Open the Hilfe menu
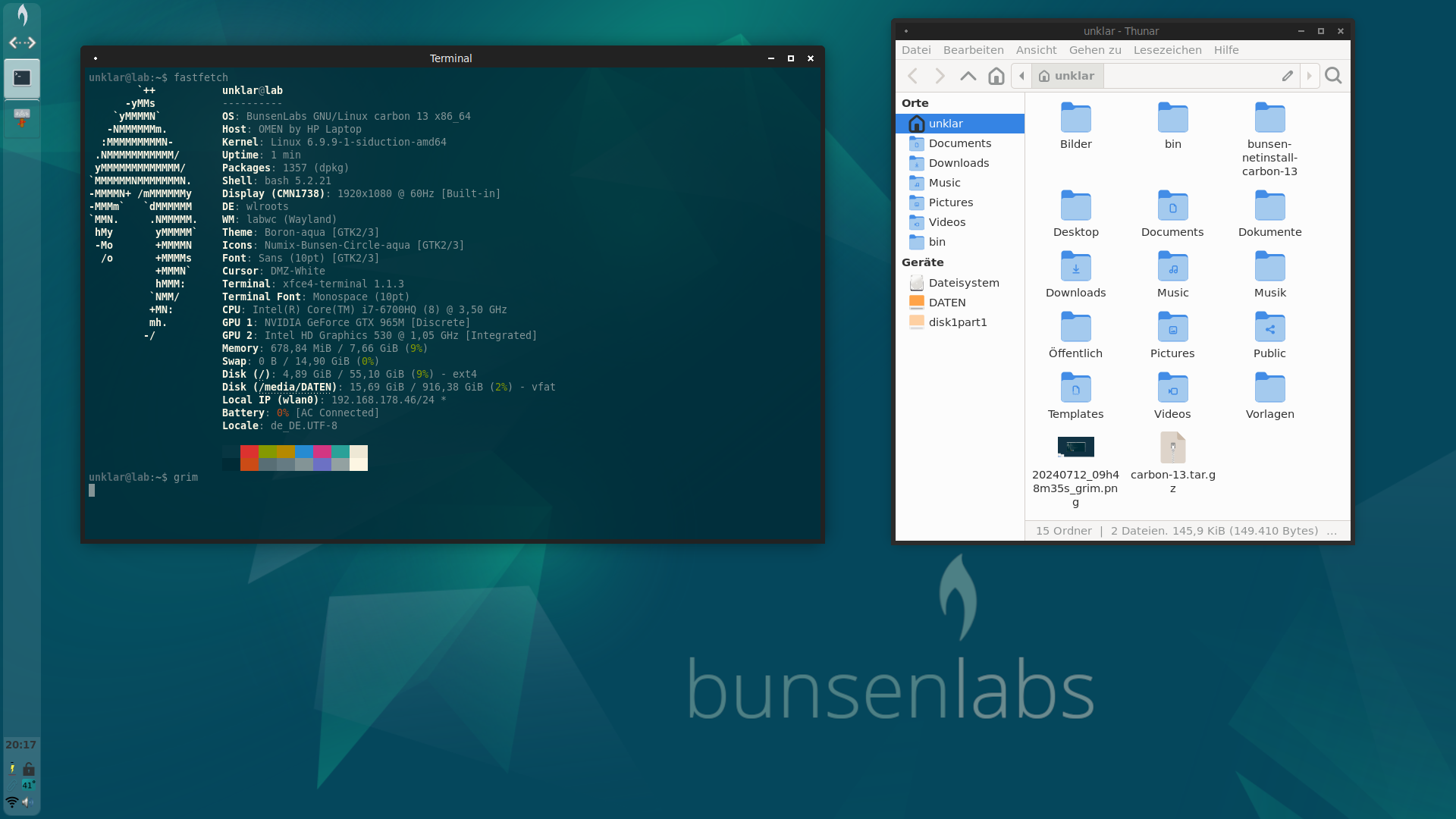 pyautogui.click(x=1226, y=50)
